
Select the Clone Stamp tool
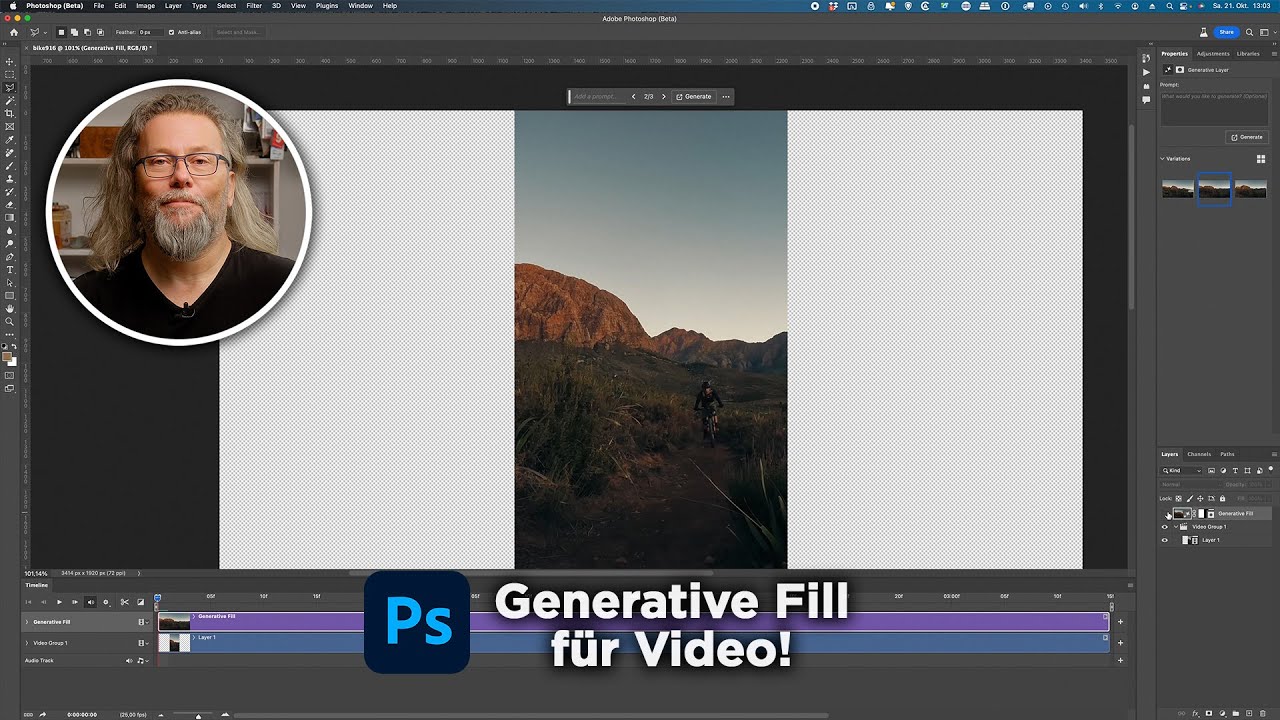[x=10, y=179]
